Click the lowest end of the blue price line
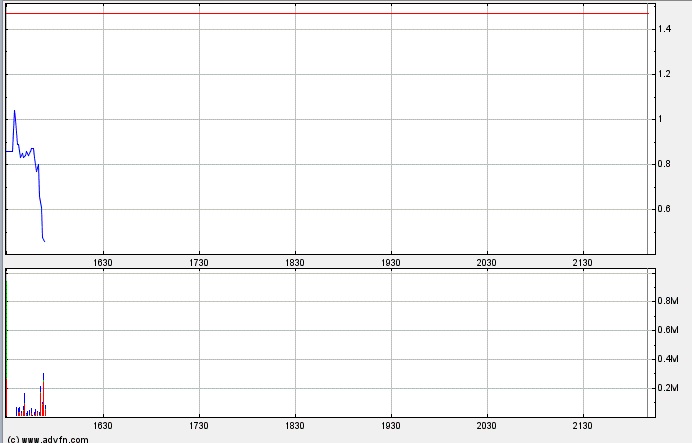The image size is (692, 443). point(44,240)
